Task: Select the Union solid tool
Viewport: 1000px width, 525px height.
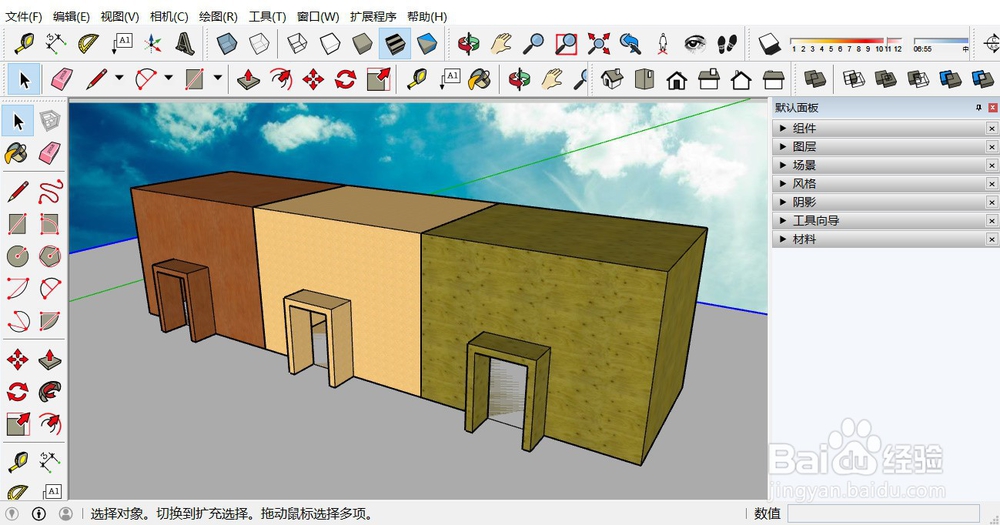Action: point(885,79)
